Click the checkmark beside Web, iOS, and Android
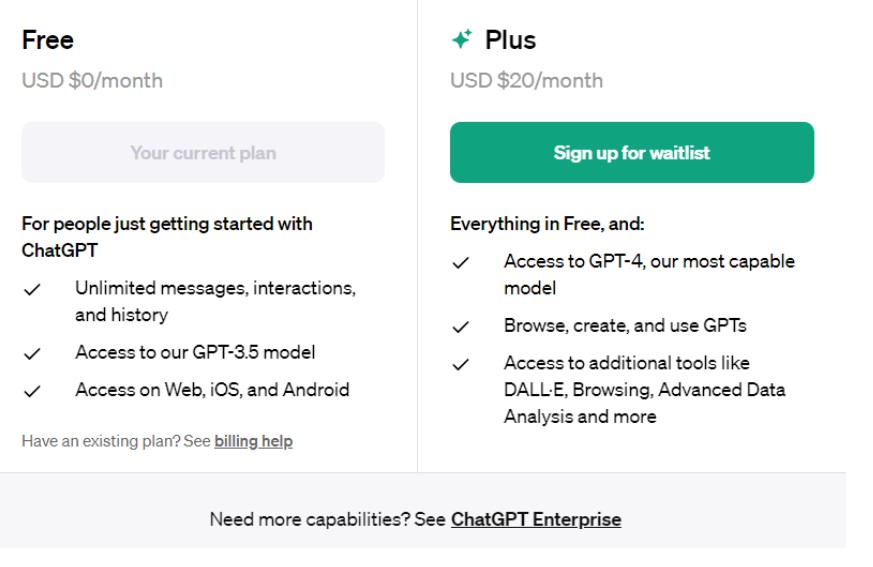Screen dimensions: 873x567 (x=32, y=391)
